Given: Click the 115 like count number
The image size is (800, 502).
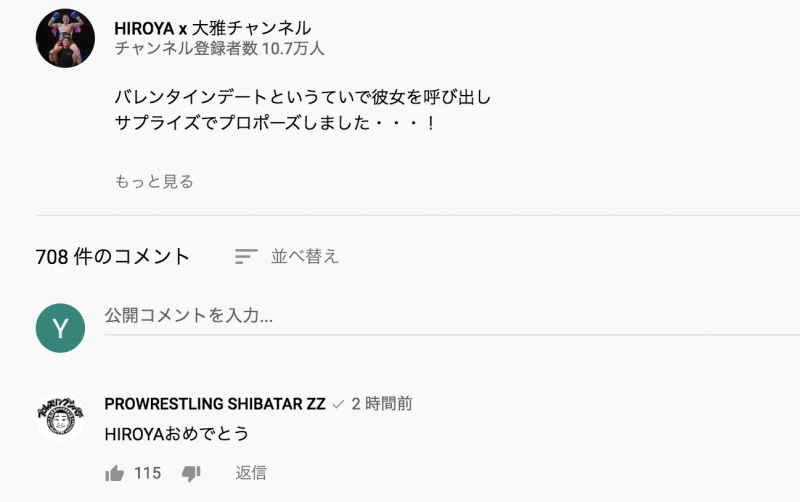Looking at the screenshot, I should pos(147,473).
